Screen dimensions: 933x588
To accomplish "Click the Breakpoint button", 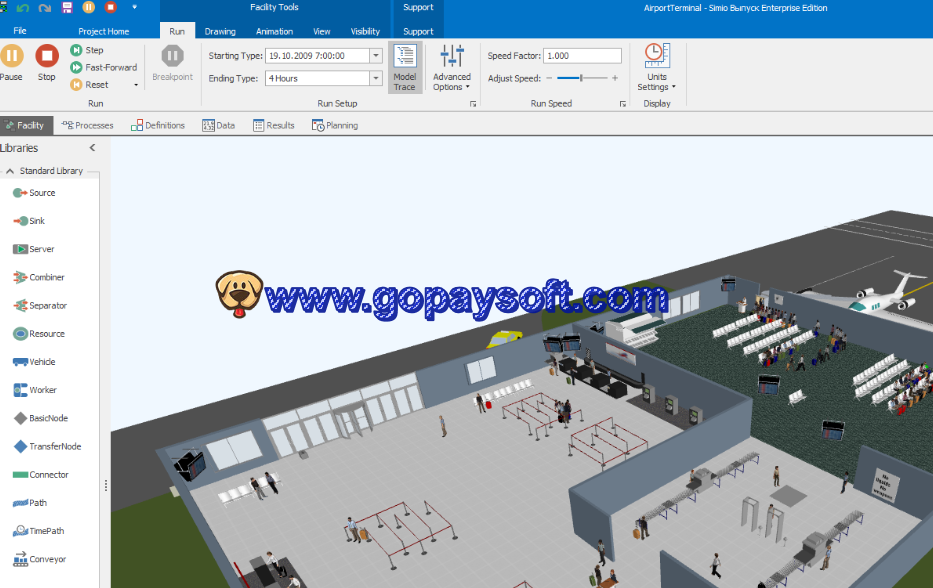I will click(x=173, y=63).
